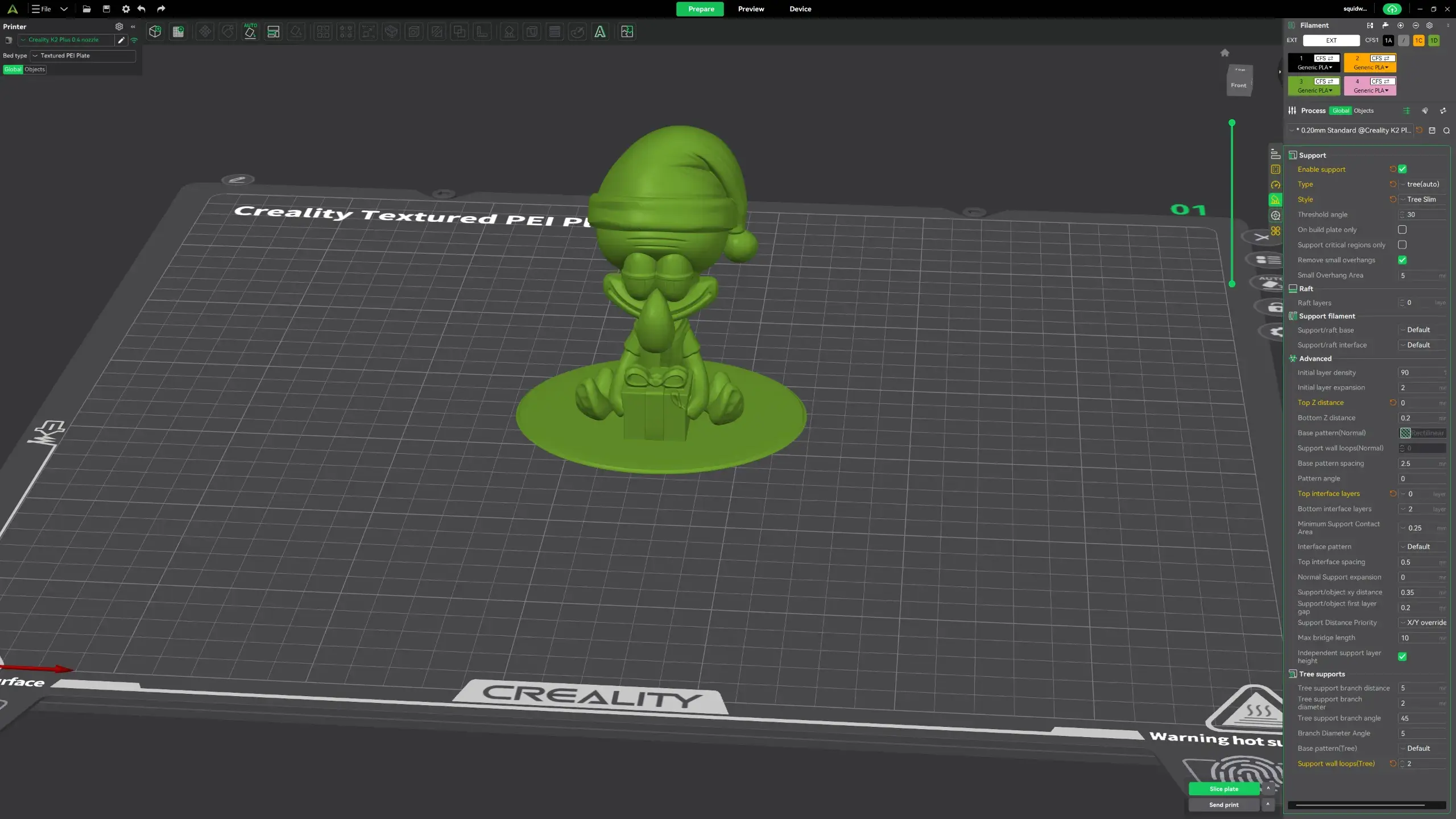Open project with the folder icon

[x=86, y=9]
